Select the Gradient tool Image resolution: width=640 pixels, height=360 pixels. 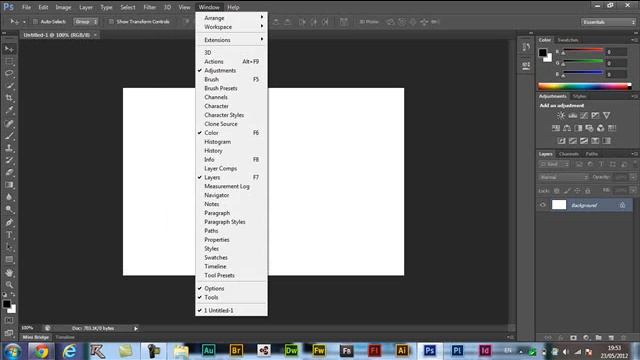coord(9,185)
